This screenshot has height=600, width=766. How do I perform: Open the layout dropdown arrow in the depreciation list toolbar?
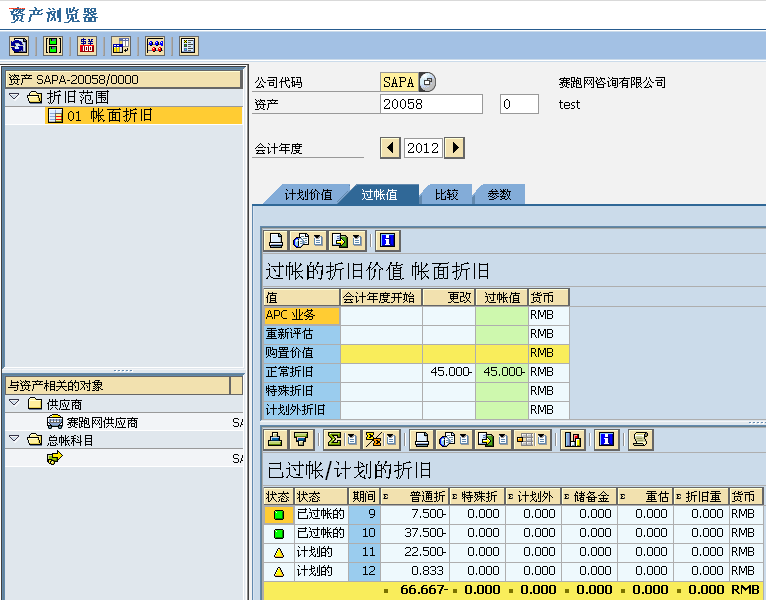(543, 440)
